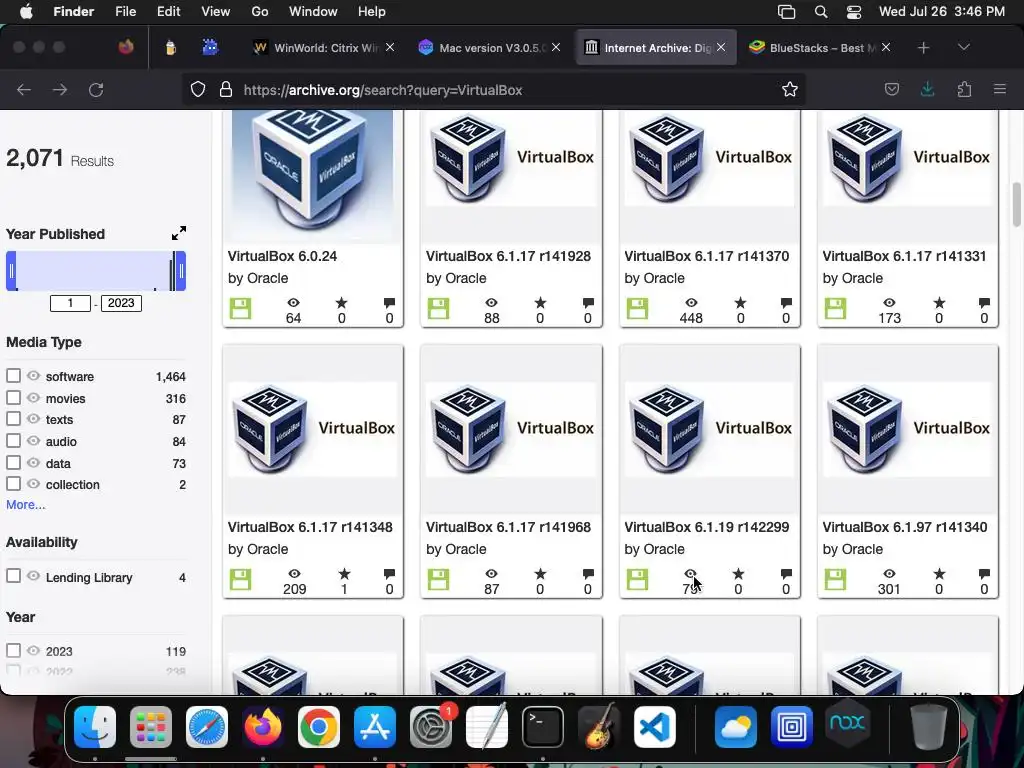
Task: Bookmark this page with the star icon
Action: click(790, 89)
